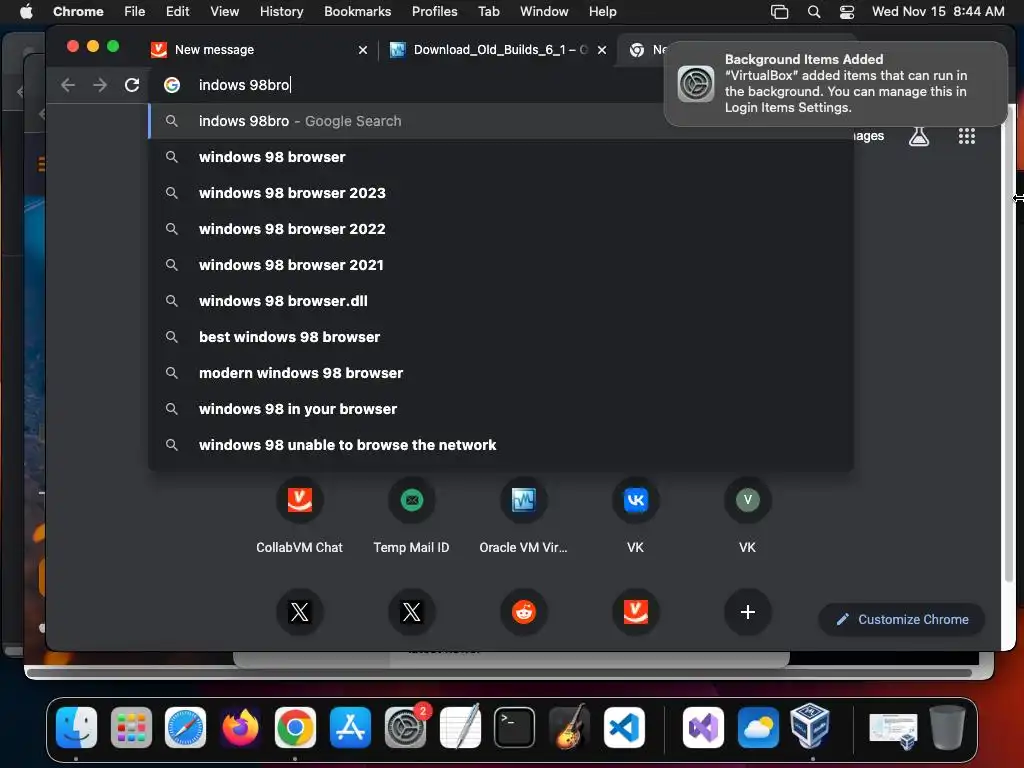Select 'windows 98 unable to browse the network'

501,445
